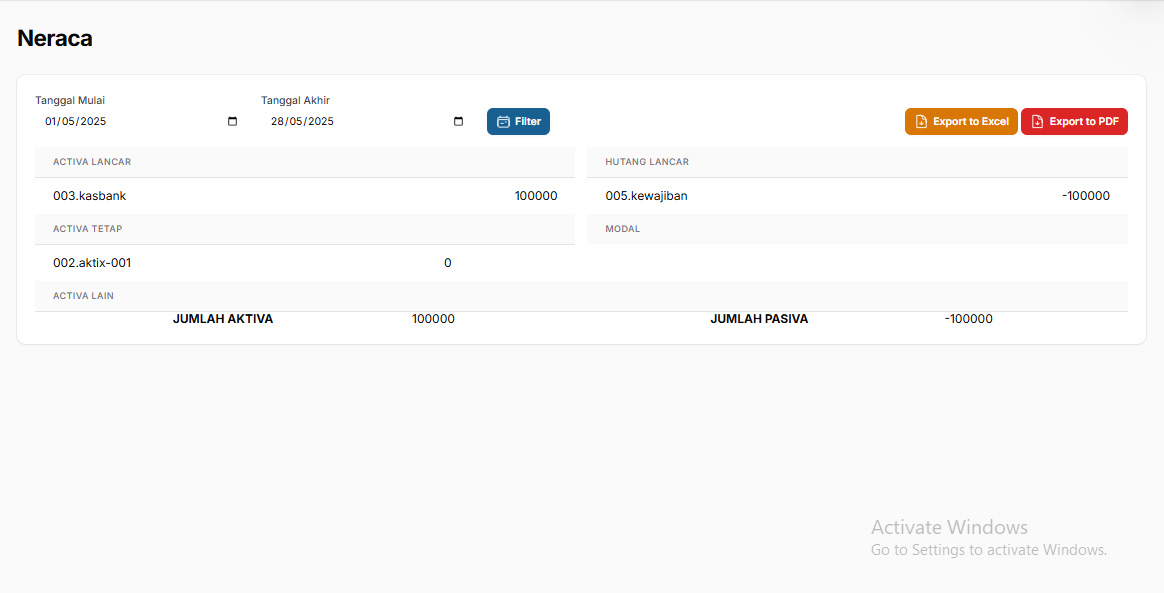1164x593 pixels.
Task: Click the aktix-001 value 0
Action: click(x=448, y=263)
